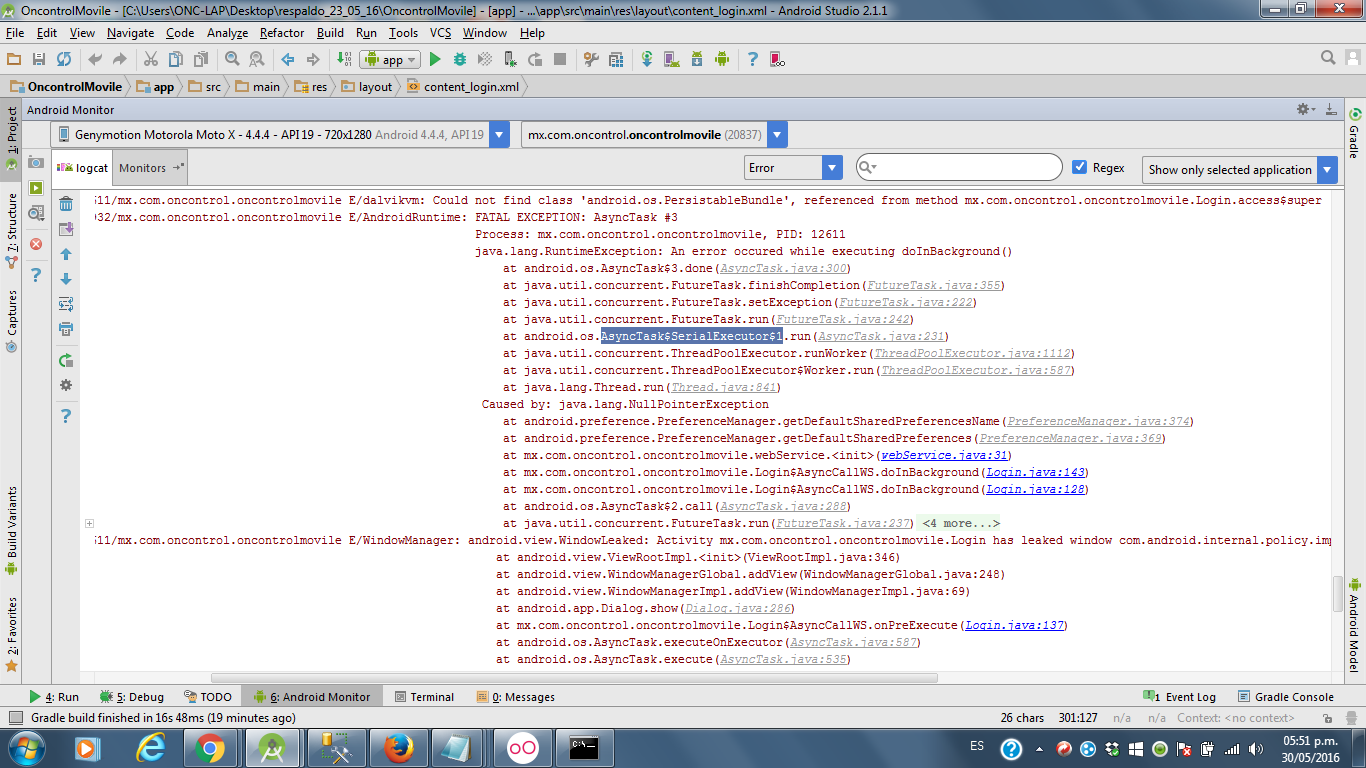Select the logcat tab
1366x768 pixels.
tap(83, 168)
